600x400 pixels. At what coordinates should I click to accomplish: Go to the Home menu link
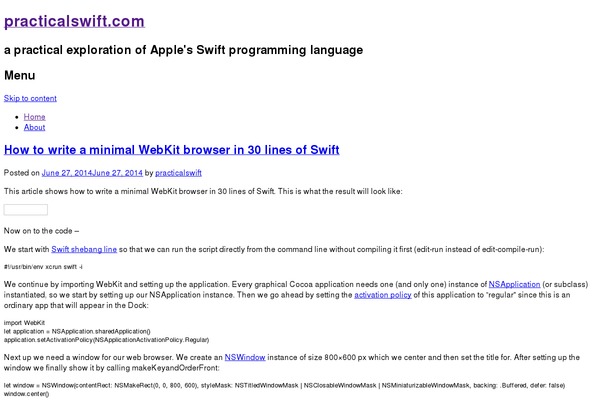click(34, 117)
